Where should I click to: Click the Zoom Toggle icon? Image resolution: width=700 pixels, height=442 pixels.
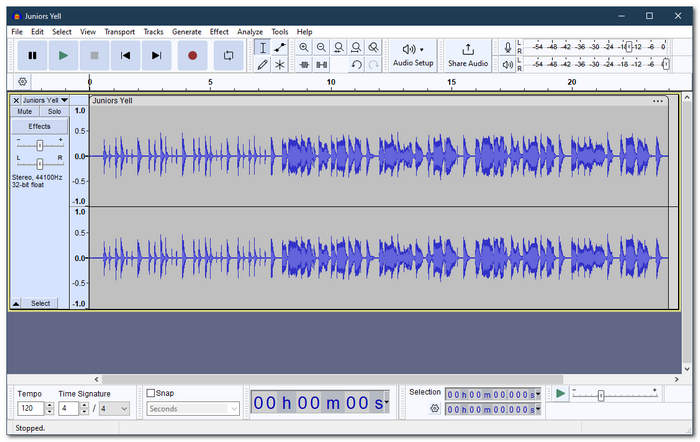point(373,47)
